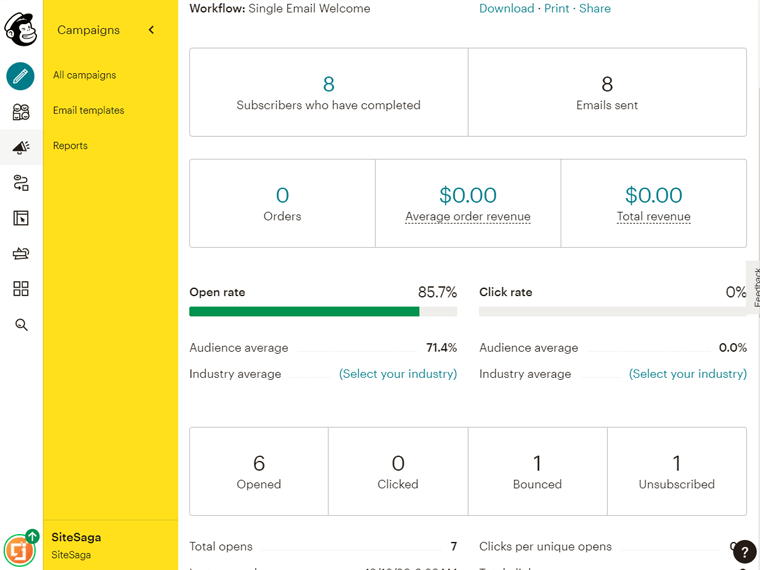Open the Feedback side tab
This screenshot has height=570, width=760.
click(754, 287)
